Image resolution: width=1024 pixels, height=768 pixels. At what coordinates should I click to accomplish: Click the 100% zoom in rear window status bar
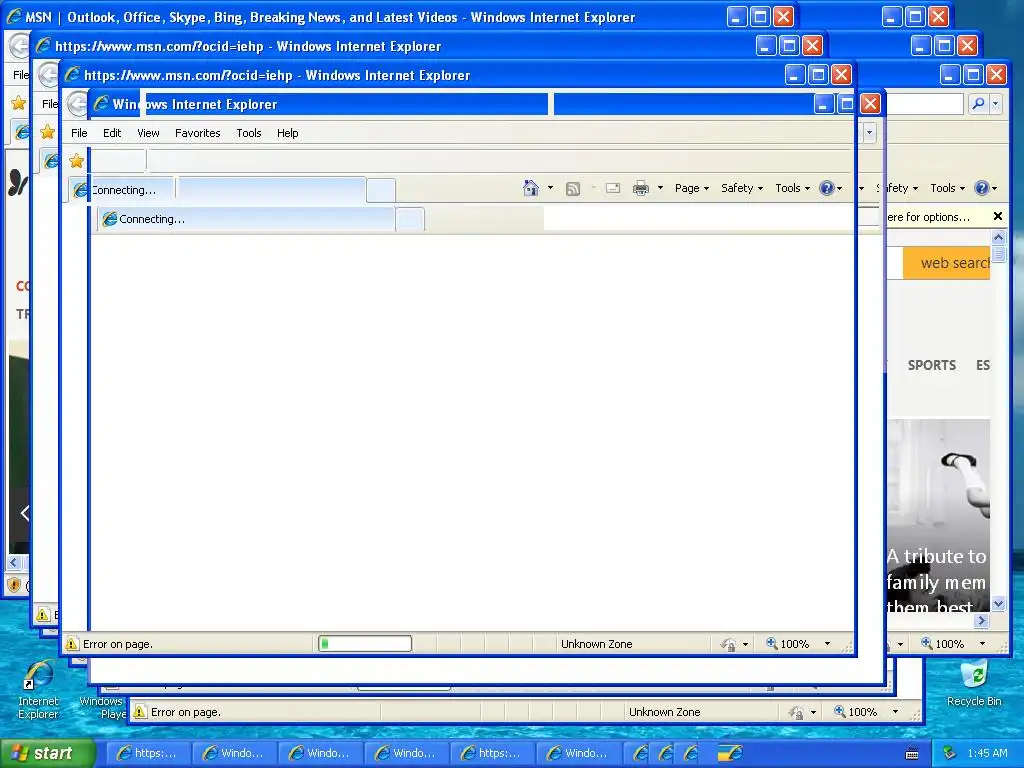[942, 644]
